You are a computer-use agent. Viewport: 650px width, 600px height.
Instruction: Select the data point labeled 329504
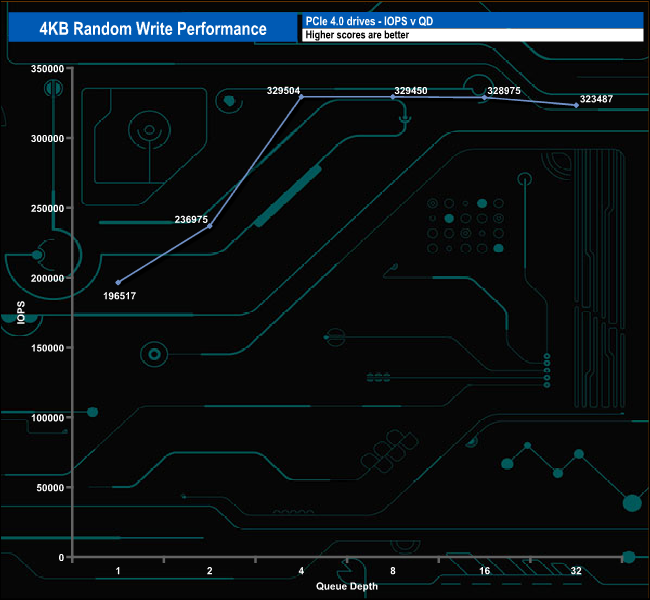pos(301,97)
